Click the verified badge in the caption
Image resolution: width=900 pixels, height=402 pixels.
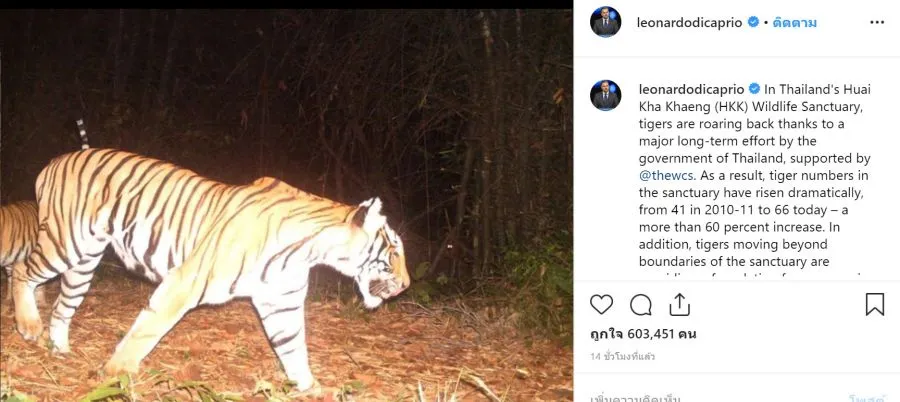753,88
